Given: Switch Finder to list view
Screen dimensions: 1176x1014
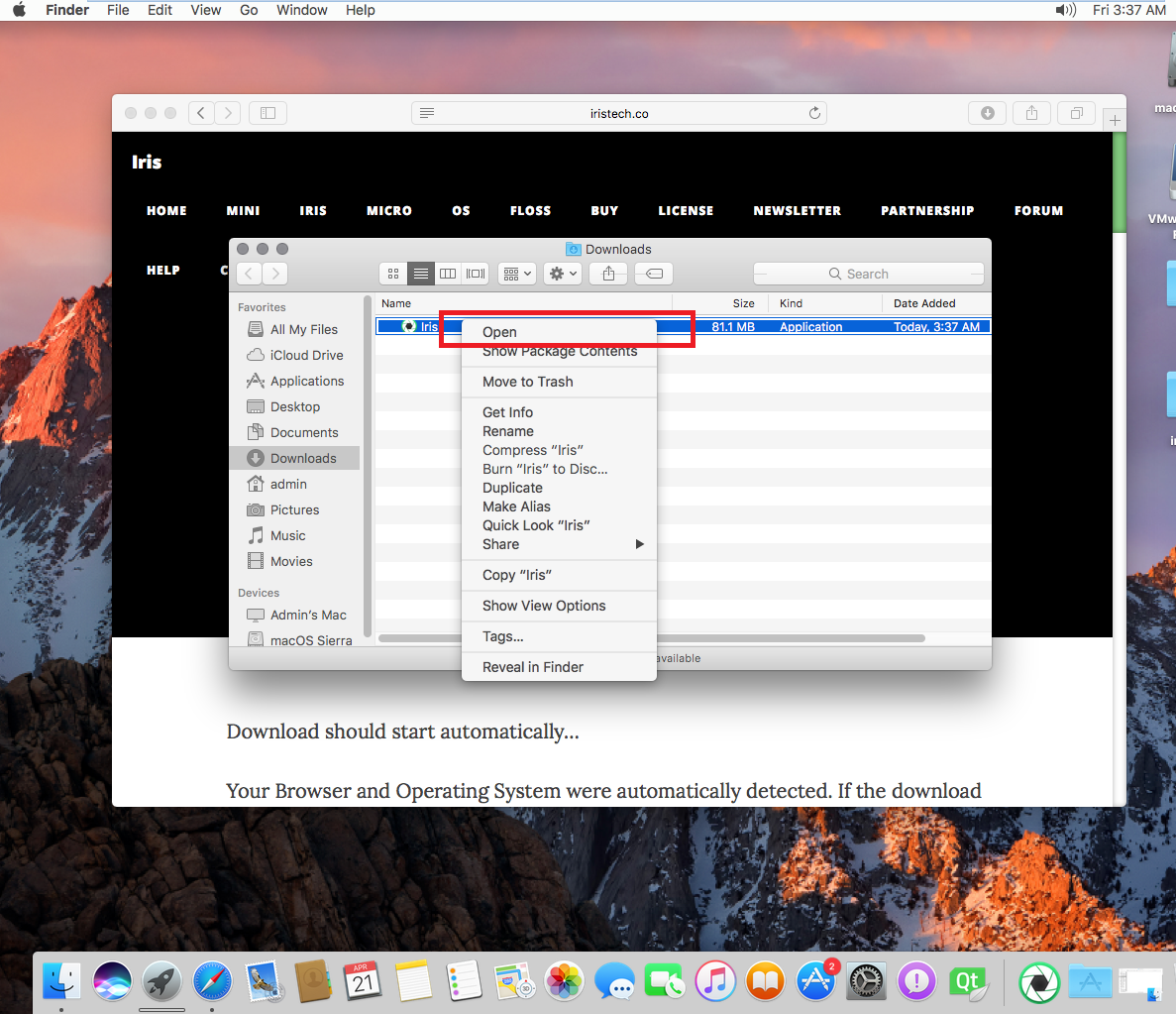Looking at the screenshot, I should pos(421,274).
